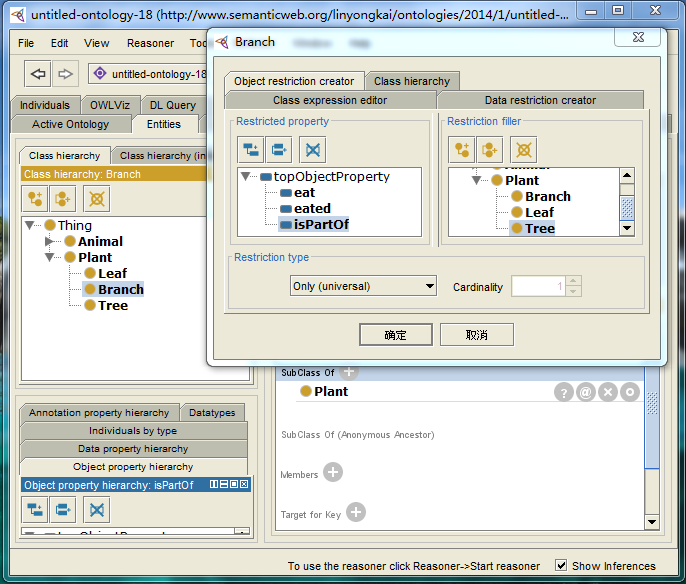The width and height of the screenshot is (686, 584).
Task: Delete class icon in Restriction filler panel
Action: tap(524, 150)
